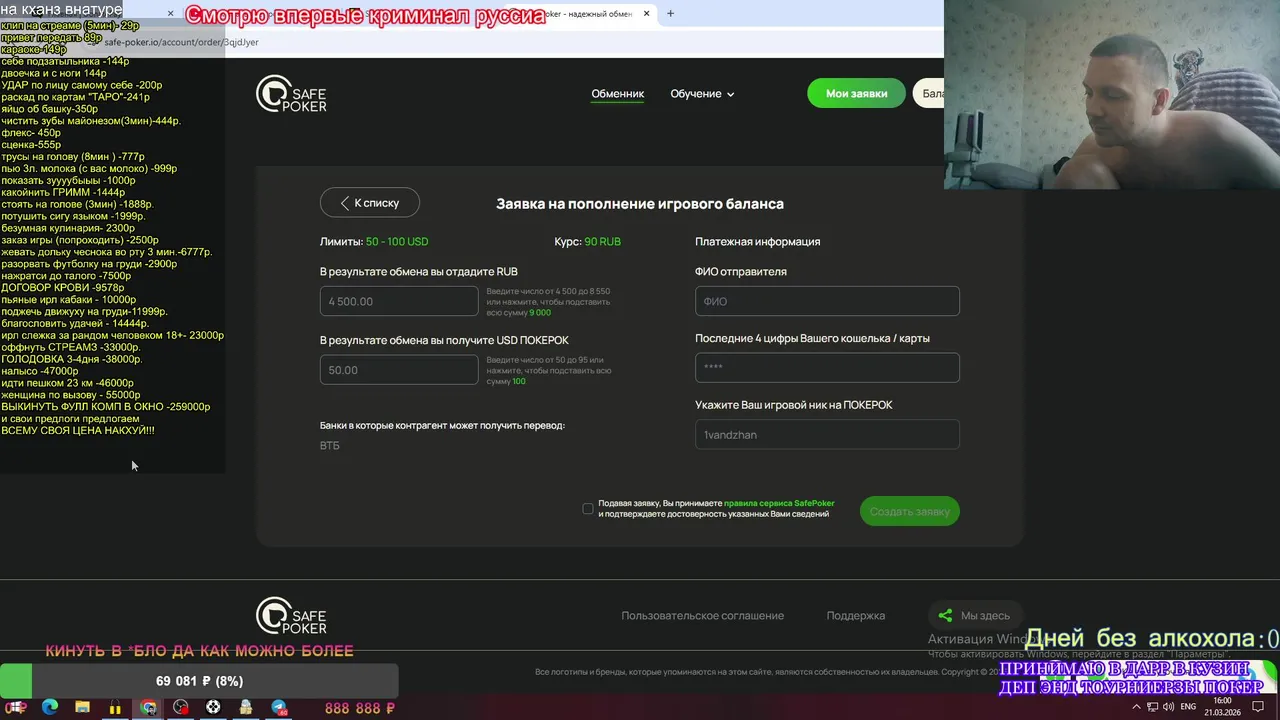Show hidden system tray icons
The height and width of the screenshot is (720, 1280).
[x=1136, y=707]
